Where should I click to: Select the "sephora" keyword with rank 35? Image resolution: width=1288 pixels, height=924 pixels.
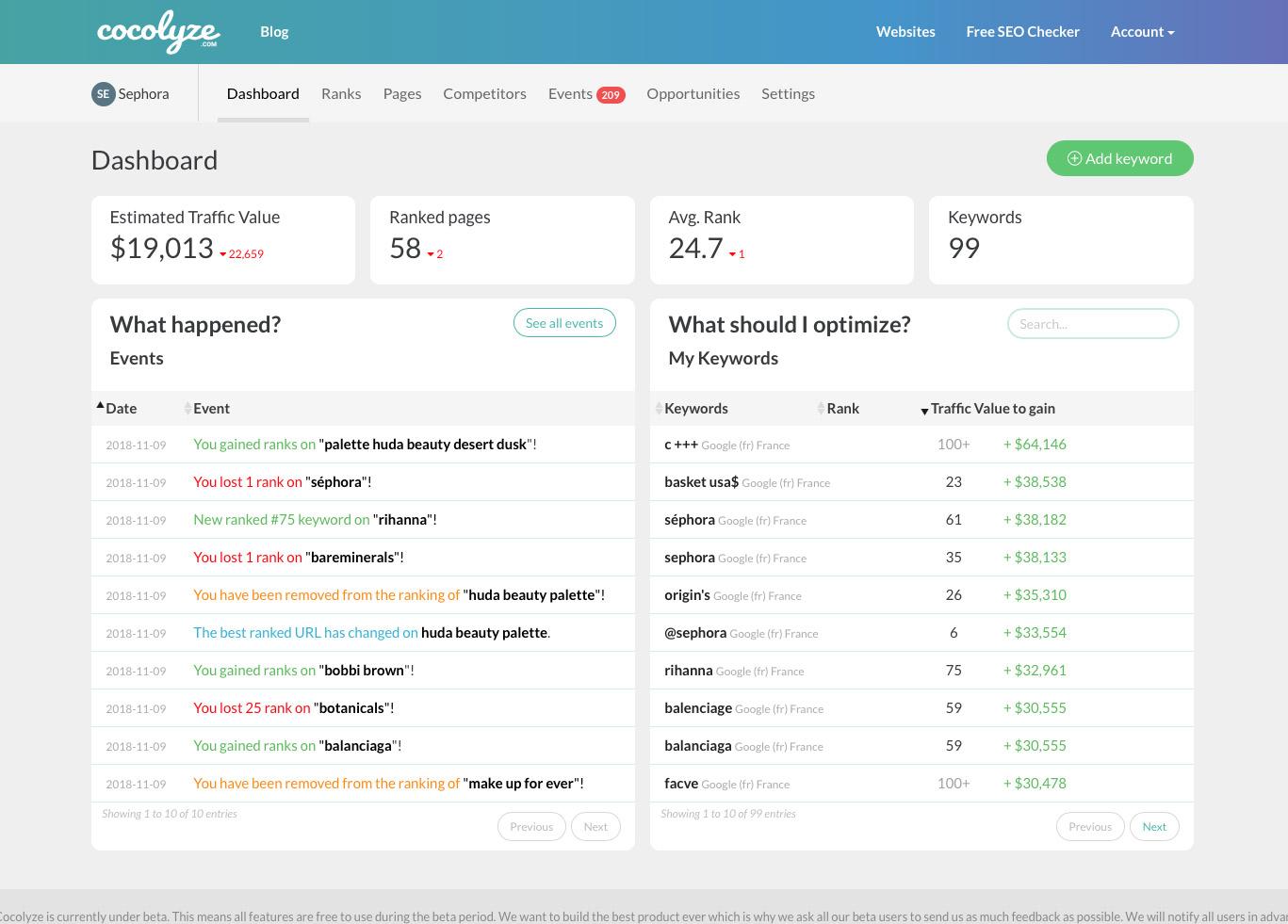[x=921, y=558]
